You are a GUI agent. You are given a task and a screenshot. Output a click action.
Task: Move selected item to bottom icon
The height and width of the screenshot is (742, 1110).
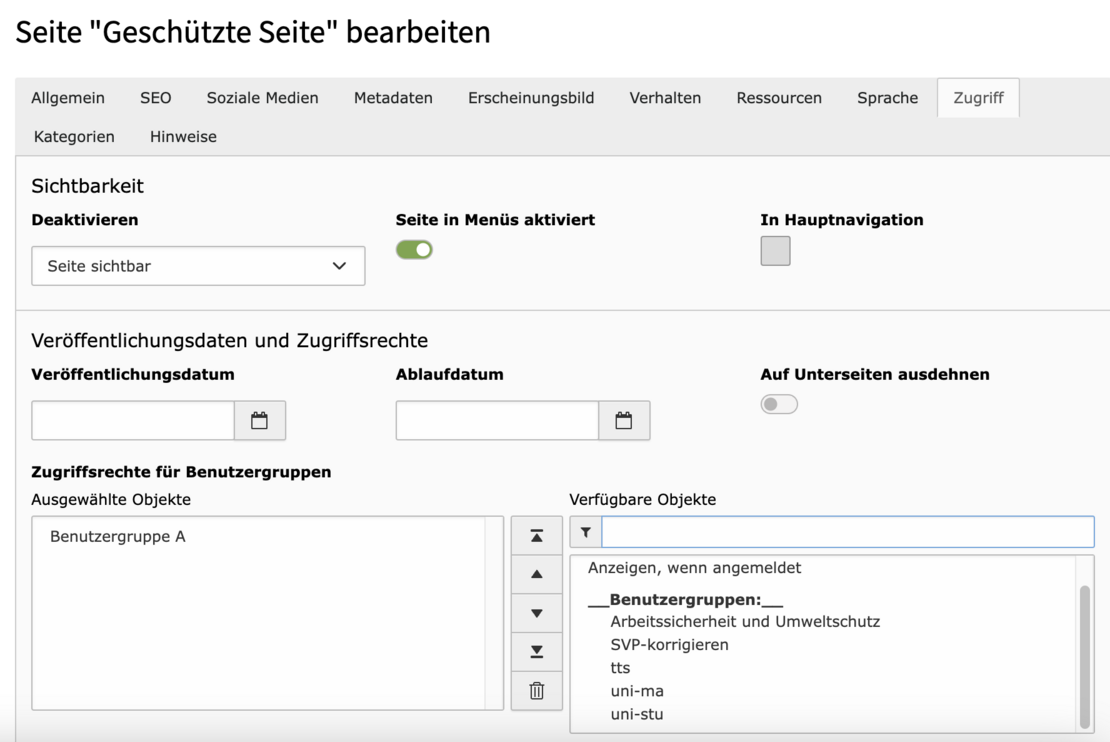(x=537, y=652)
